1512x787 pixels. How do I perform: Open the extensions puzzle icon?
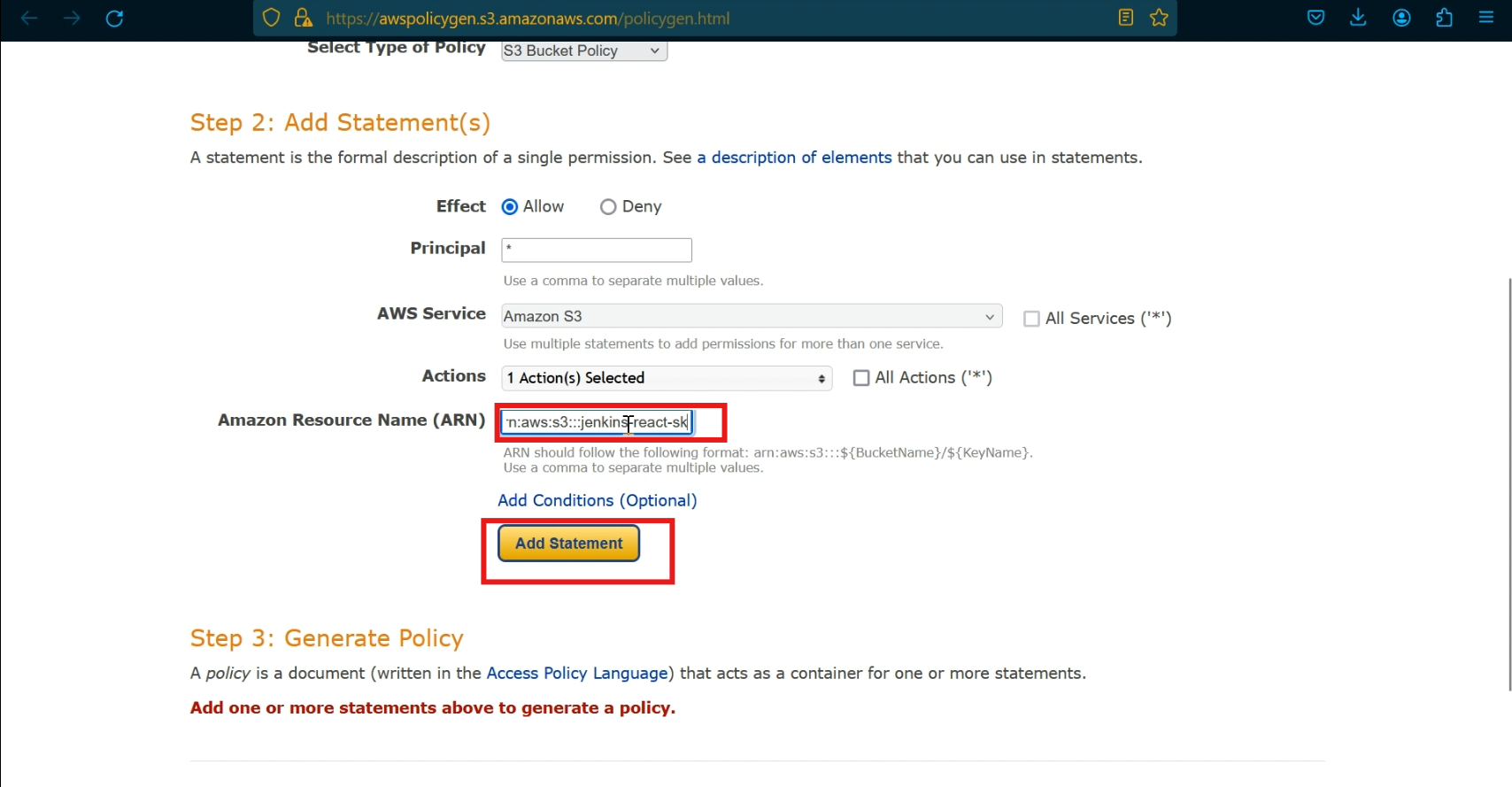click(x=1444, y=18)
